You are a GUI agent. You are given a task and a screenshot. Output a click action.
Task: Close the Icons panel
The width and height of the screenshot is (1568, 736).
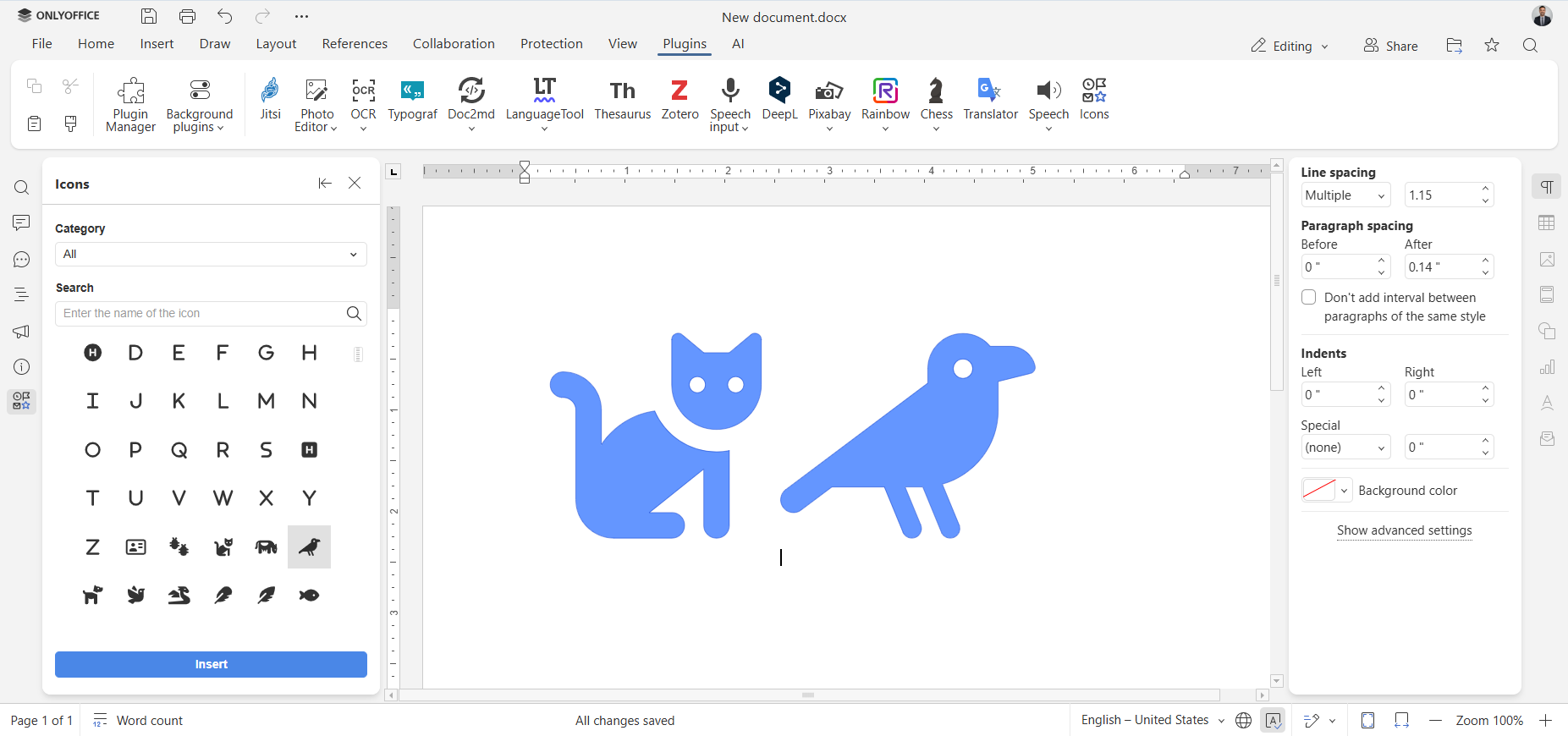coord(355,183)
